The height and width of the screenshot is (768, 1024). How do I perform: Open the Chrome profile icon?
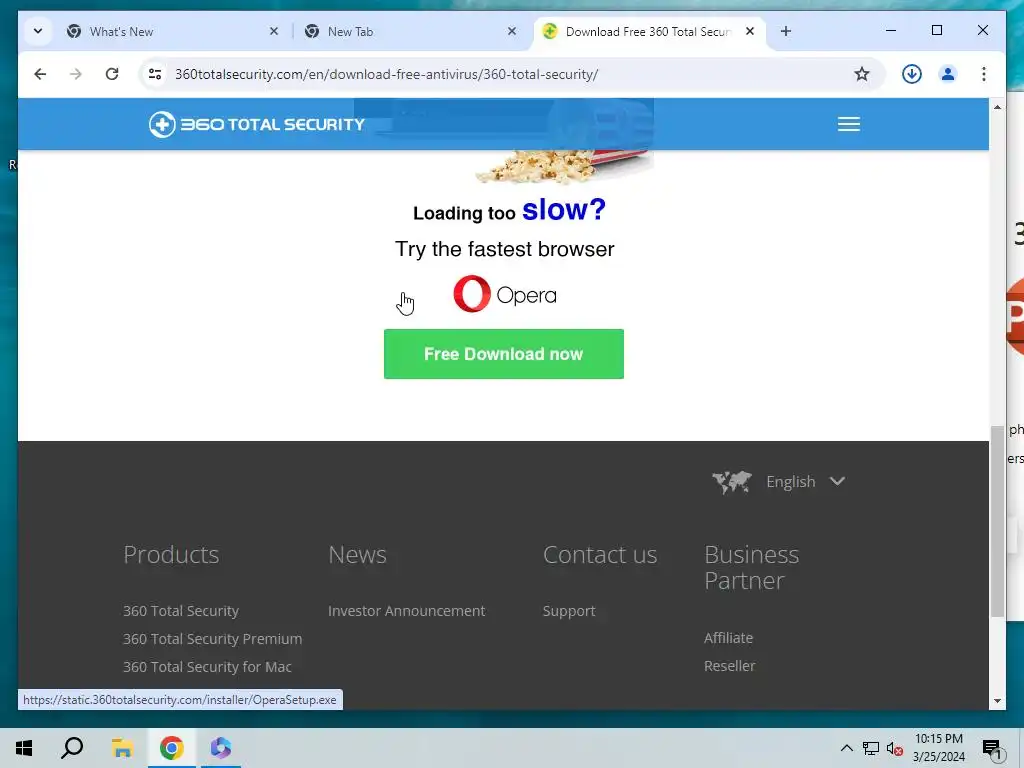pyautogui.click(x=948, y=74)
